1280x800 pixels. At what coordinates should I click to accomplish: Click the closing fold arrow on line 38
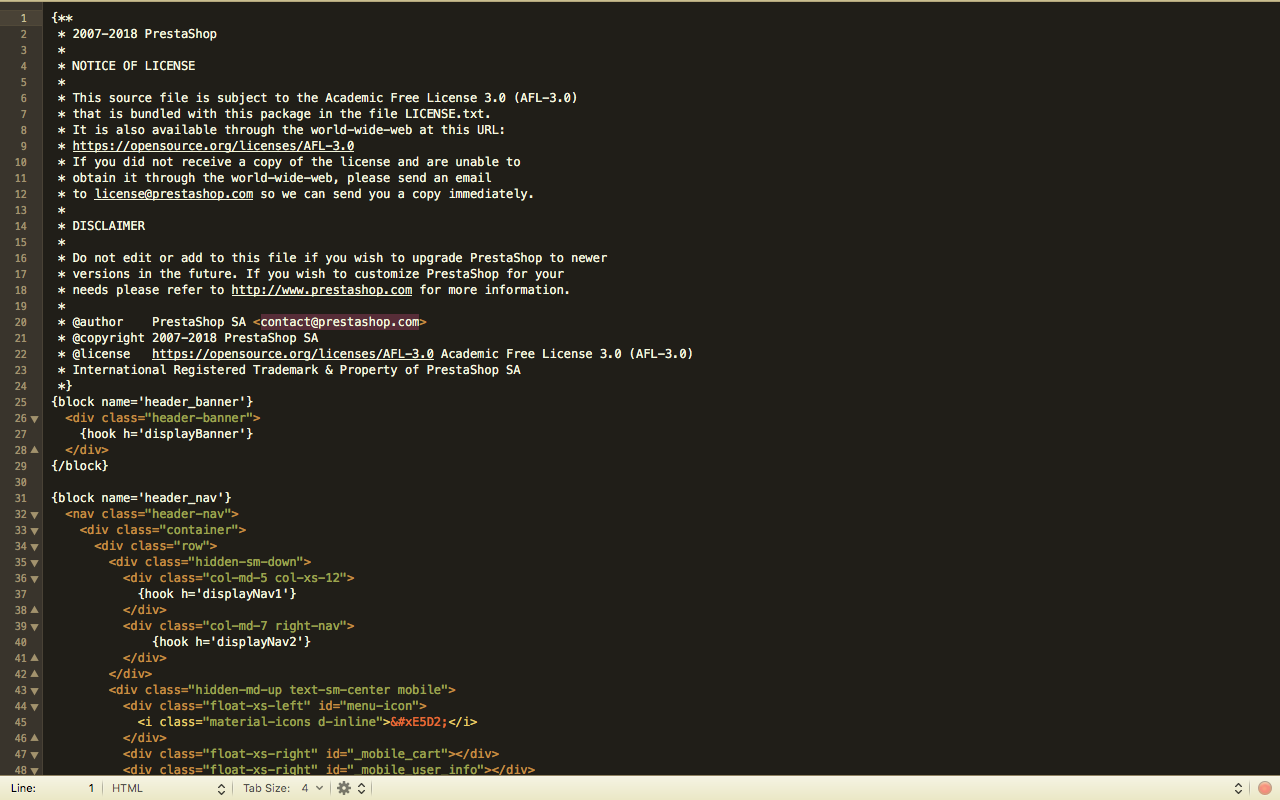click(x=35, y=610)
